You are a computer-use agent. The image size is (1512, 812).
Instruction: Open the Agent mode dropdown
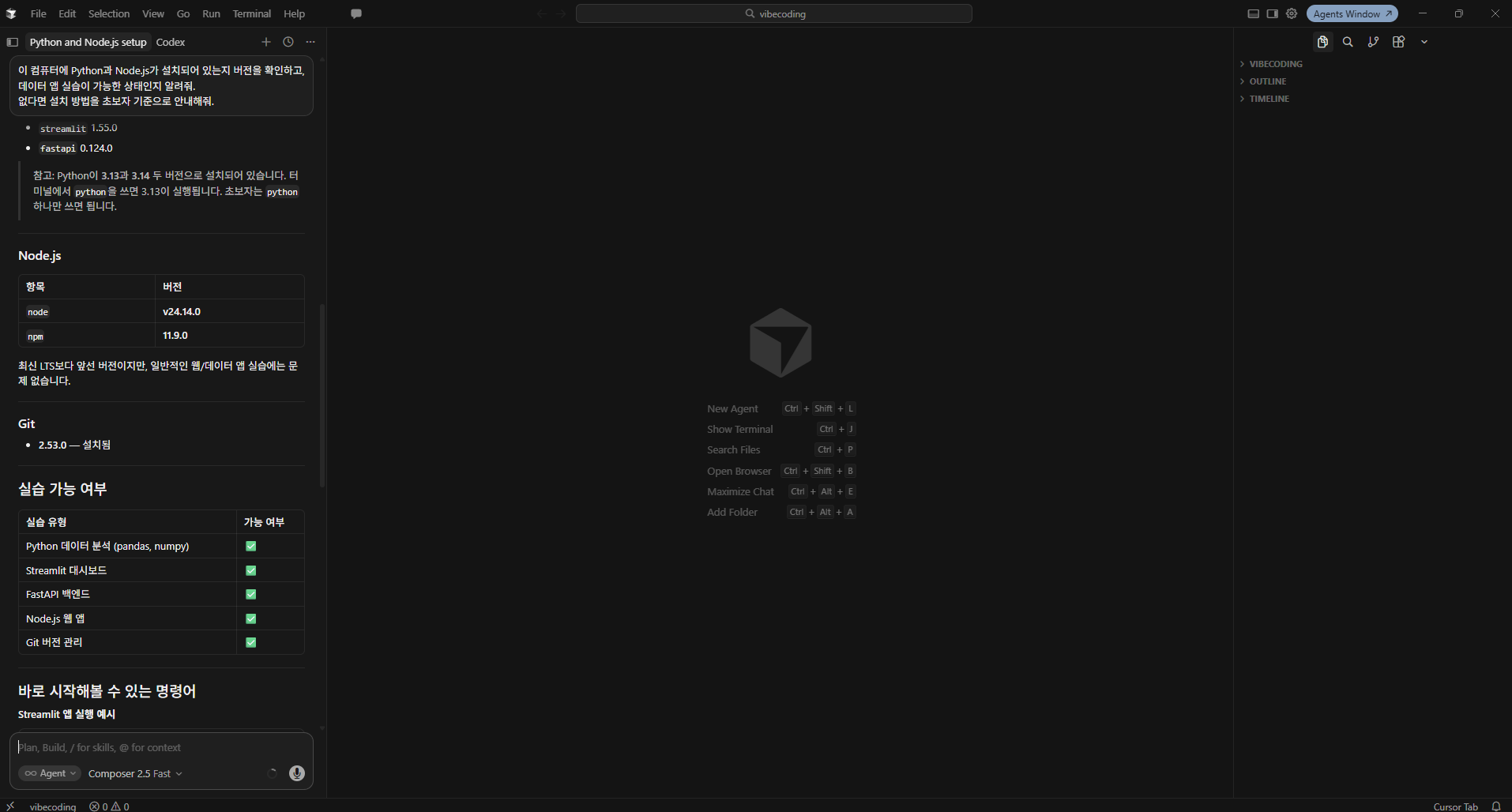click(50, 773)
